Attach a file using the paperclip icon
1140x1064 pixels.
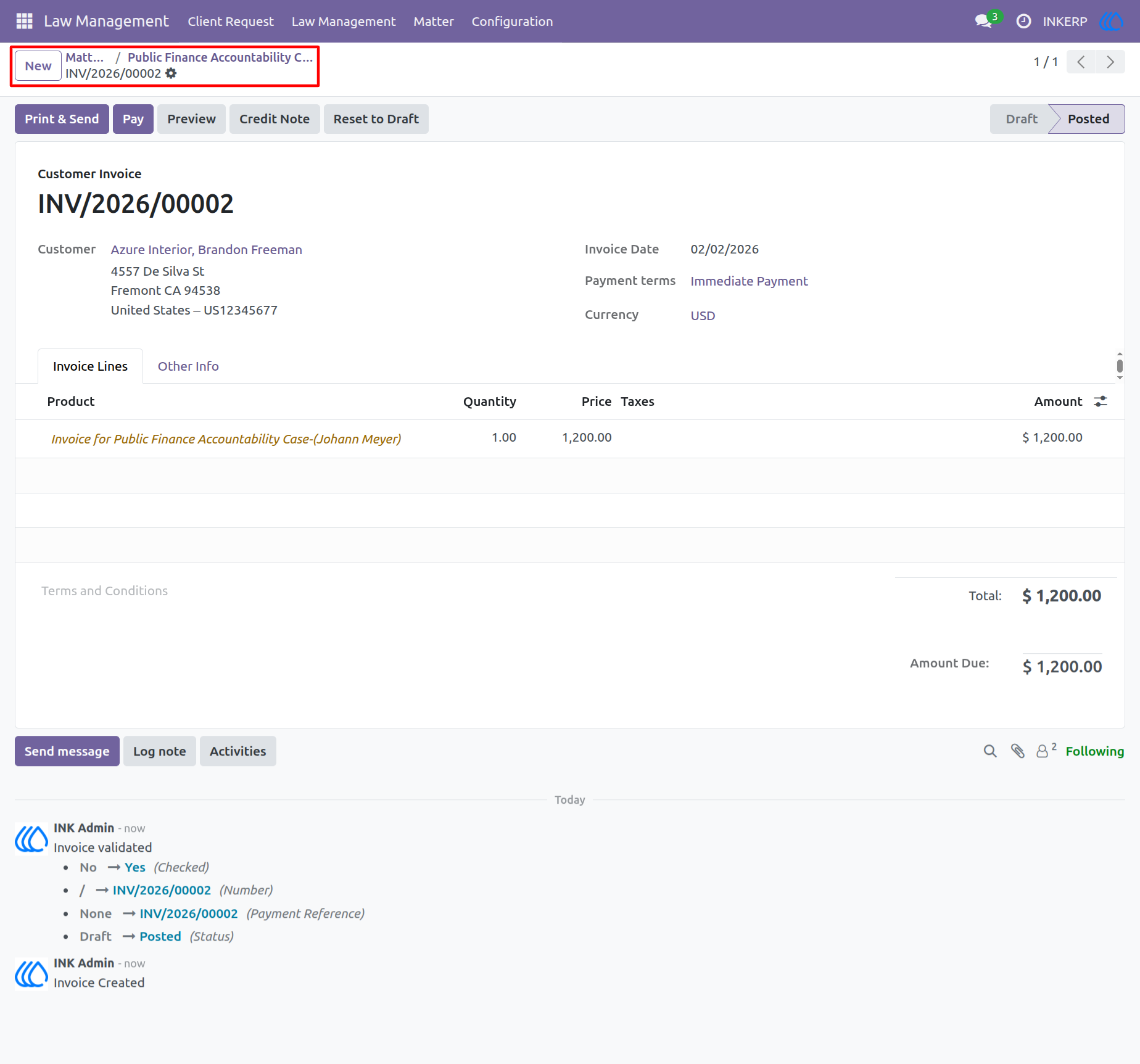(x=1018, y=751)
